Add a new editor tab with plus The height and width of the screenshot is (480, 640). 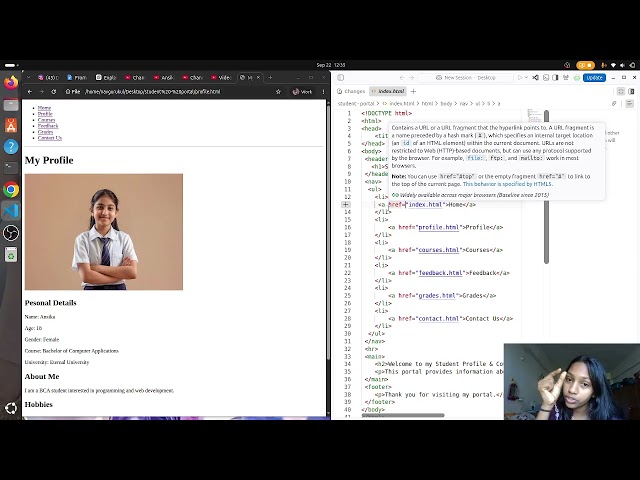(413, 91)
